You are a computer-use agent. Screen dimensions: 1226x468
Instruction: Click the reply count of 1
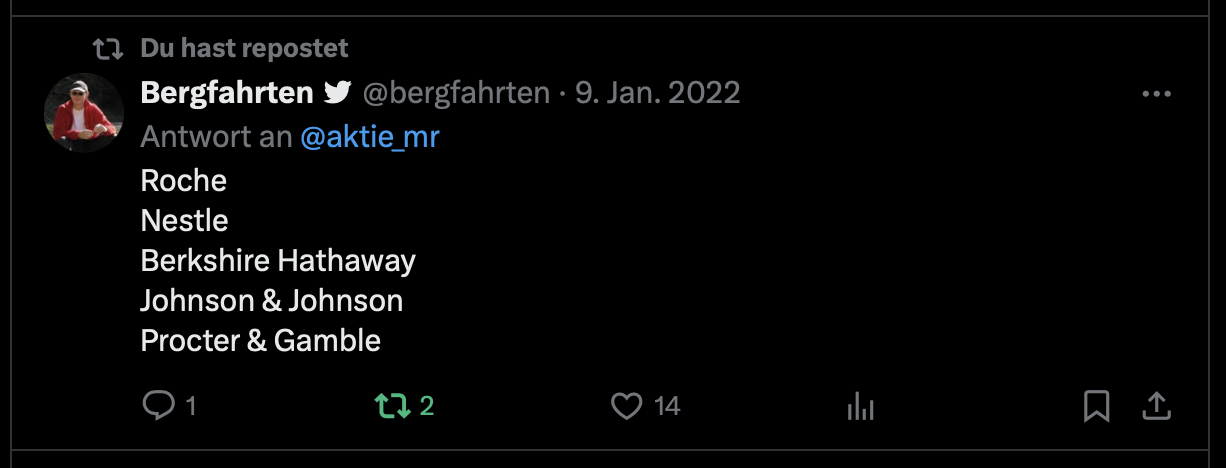coord(190,405)
